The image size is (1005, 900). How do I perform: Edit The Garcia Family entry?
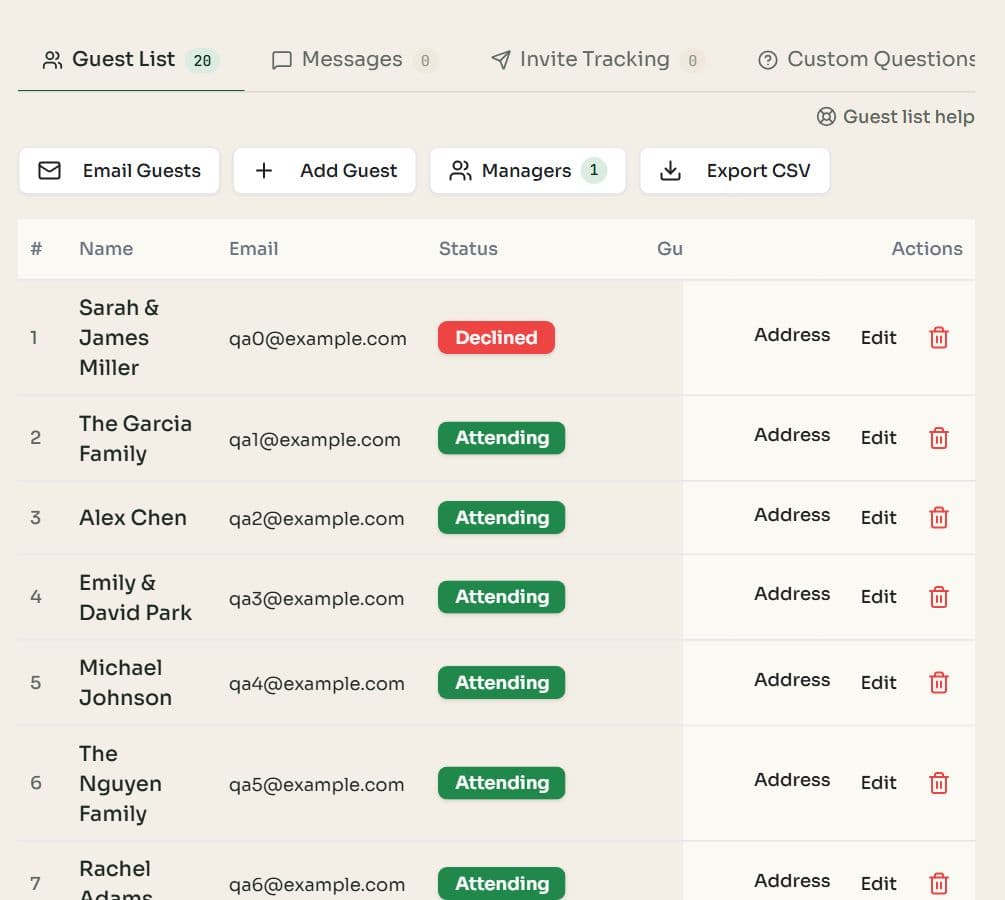(878, 438)
